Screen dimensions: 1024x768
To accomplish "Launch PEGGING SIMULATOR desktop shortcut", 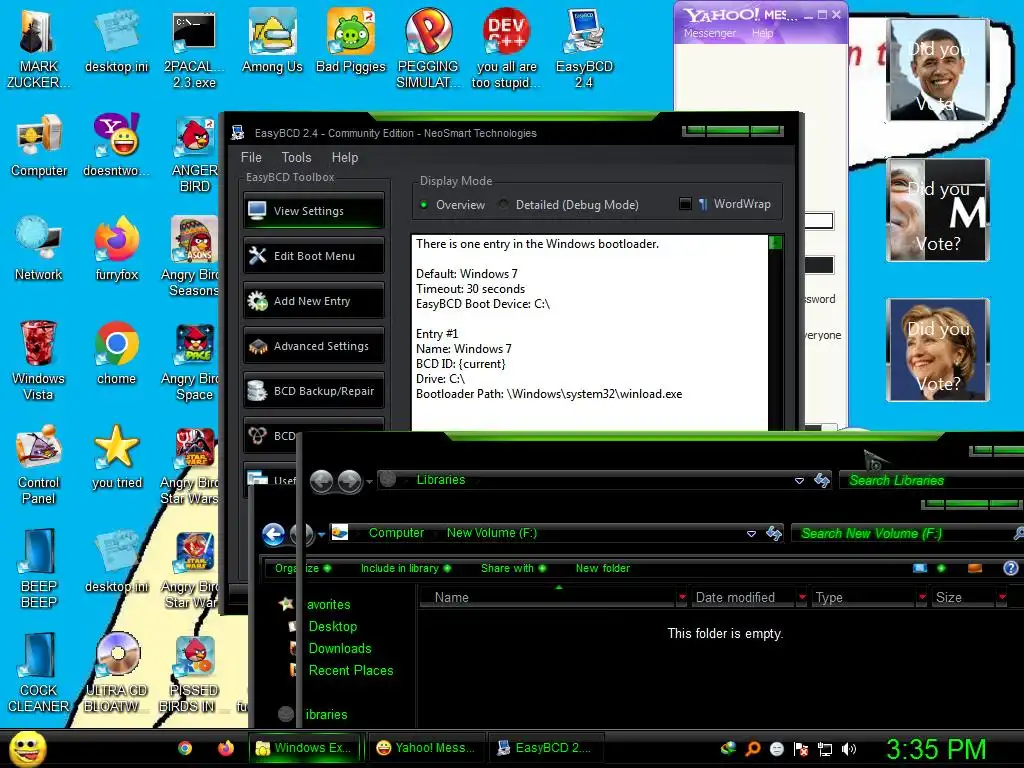I will (x=428, y=48).
